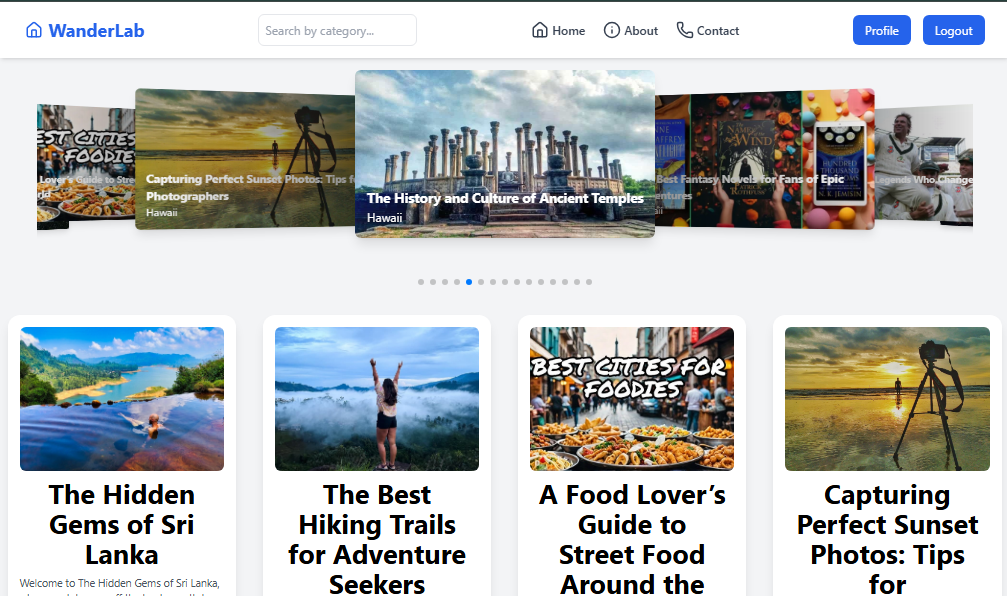This screenshot has height=596, width=1007.
Task: Open the hiker in fog card image
Action: tap(377, 399)
